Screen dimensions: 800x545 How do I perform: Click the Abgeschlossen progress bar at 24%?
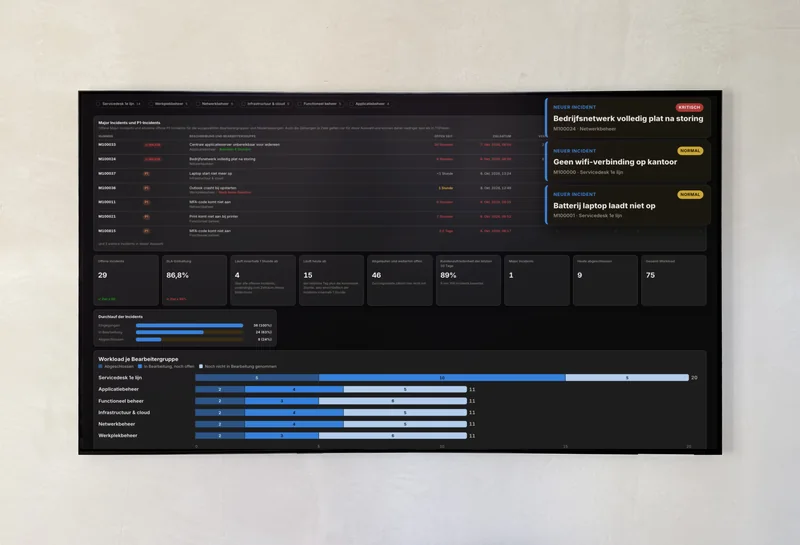point(189,339)
